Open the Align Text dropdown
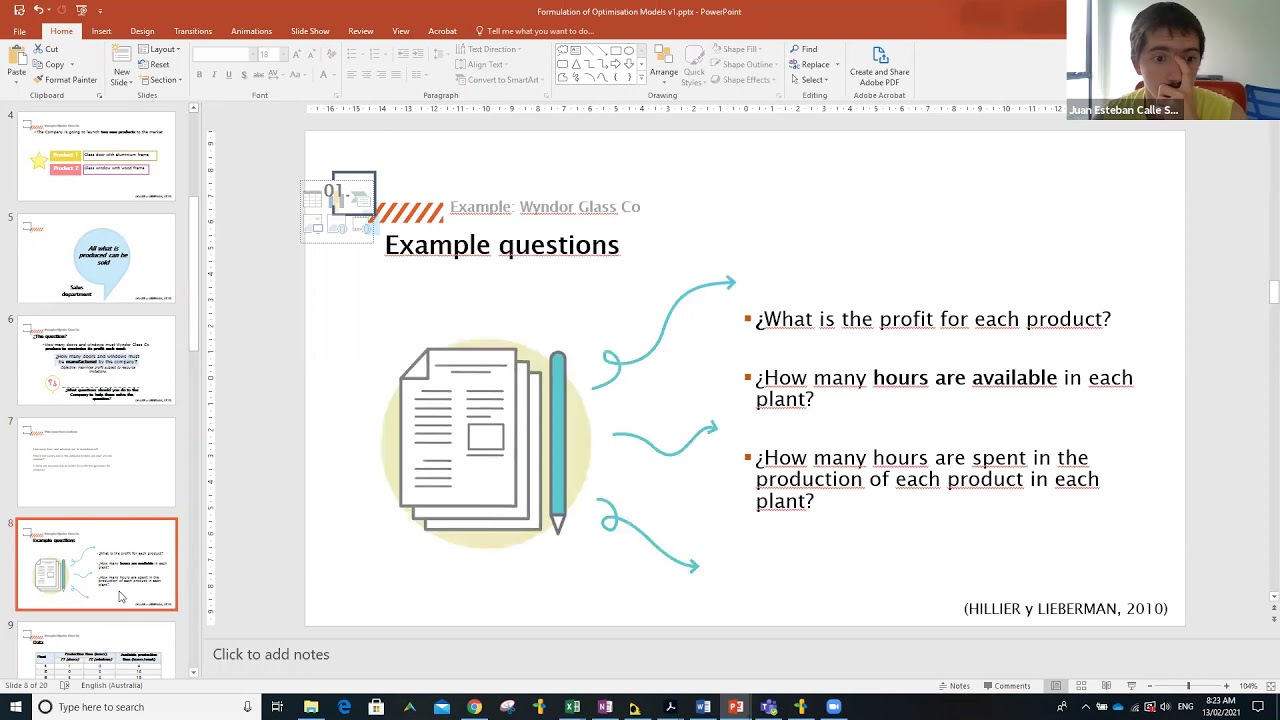Screen dimensions: 1280x720 [x=481, y=65]
